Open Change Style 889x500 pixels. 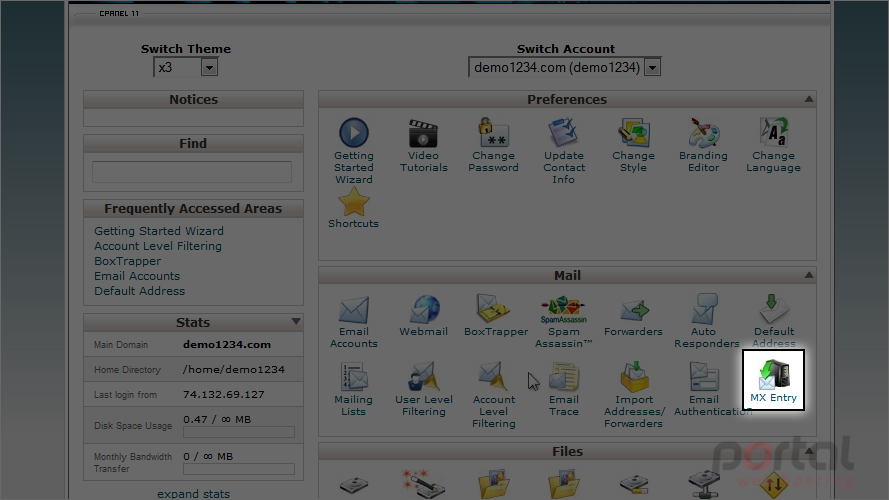(633, 133)
